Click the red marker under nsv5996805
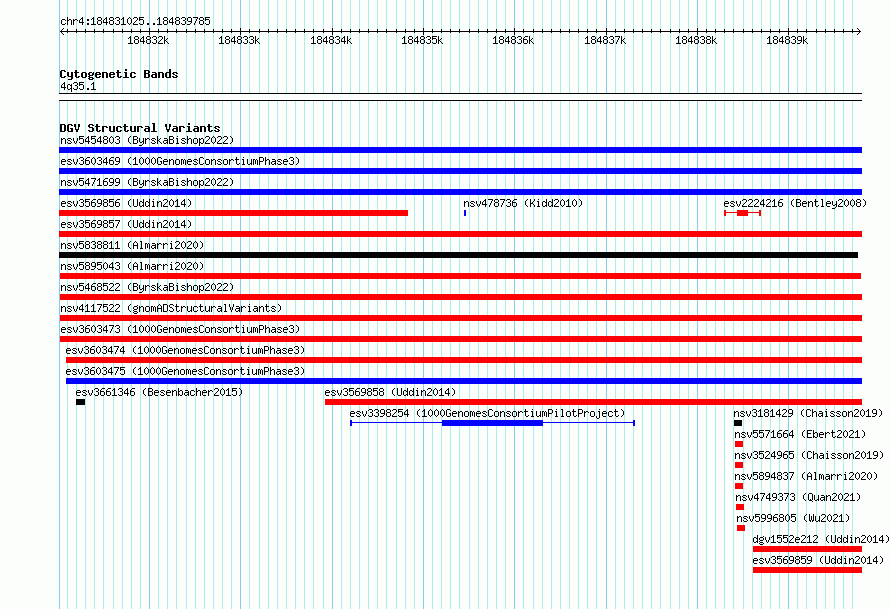Viewport: 890px width, 609px height. pos(741,528)
